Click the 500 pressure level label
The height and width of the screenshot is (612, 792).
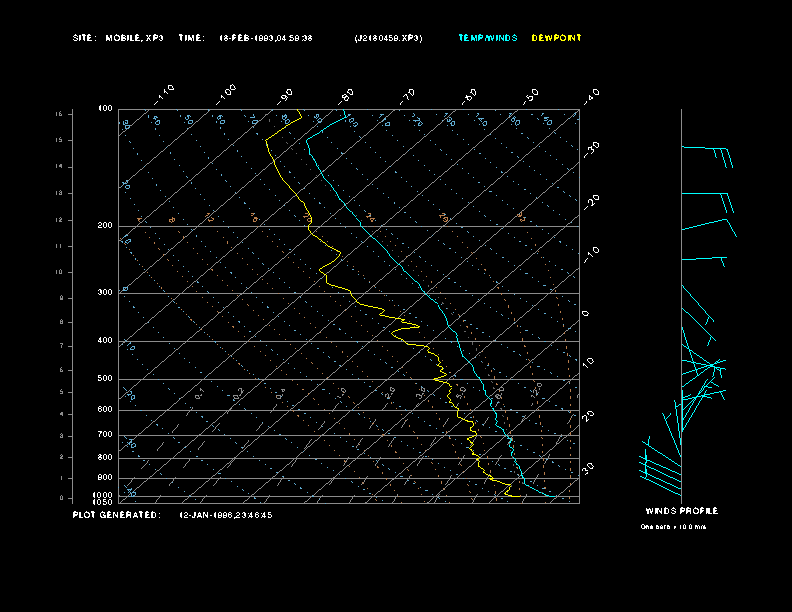click(x=105, y=379)
